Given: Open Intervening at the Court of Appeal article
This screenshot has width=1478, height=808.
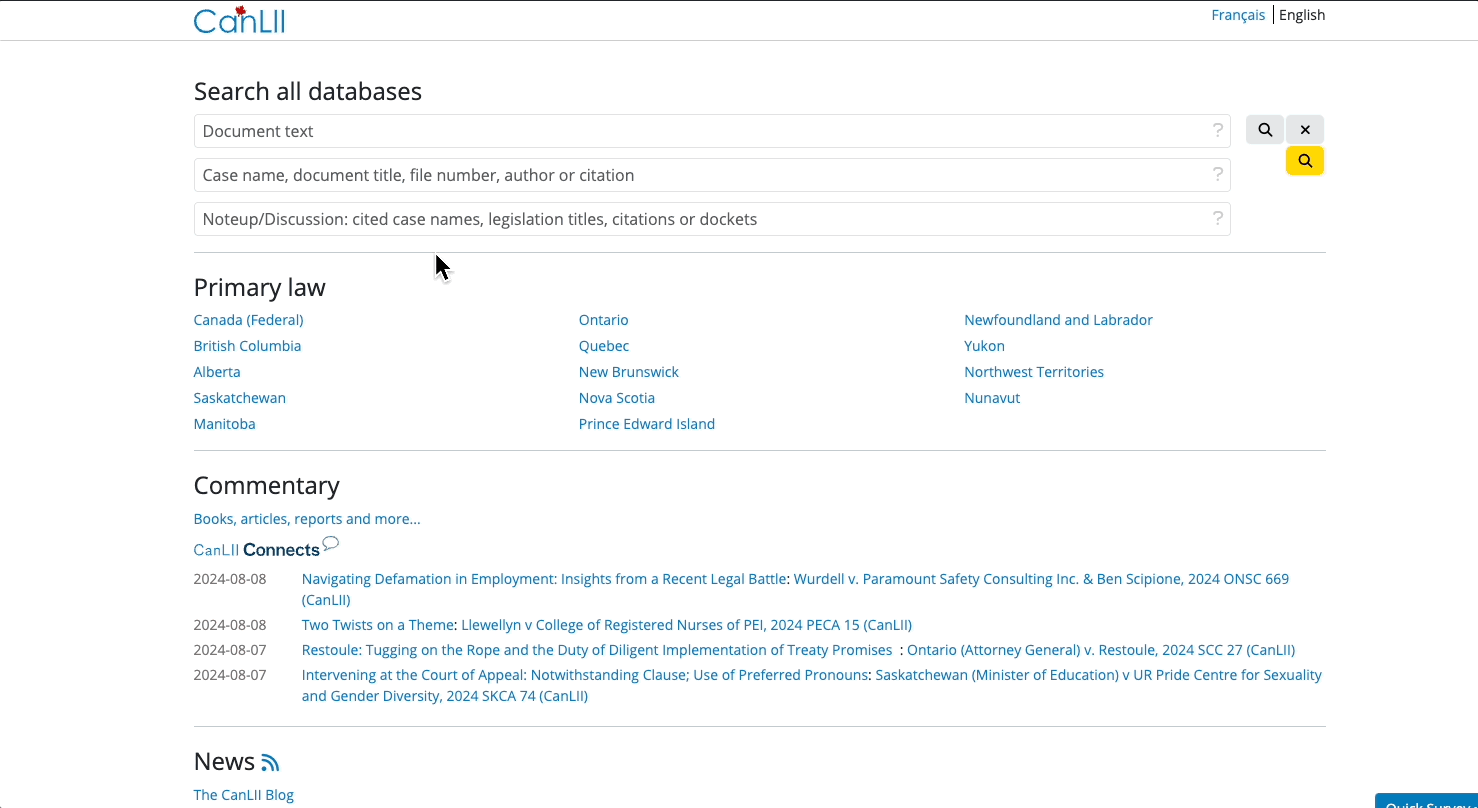Looking at the screenshot, I should [x=584, y=675].
